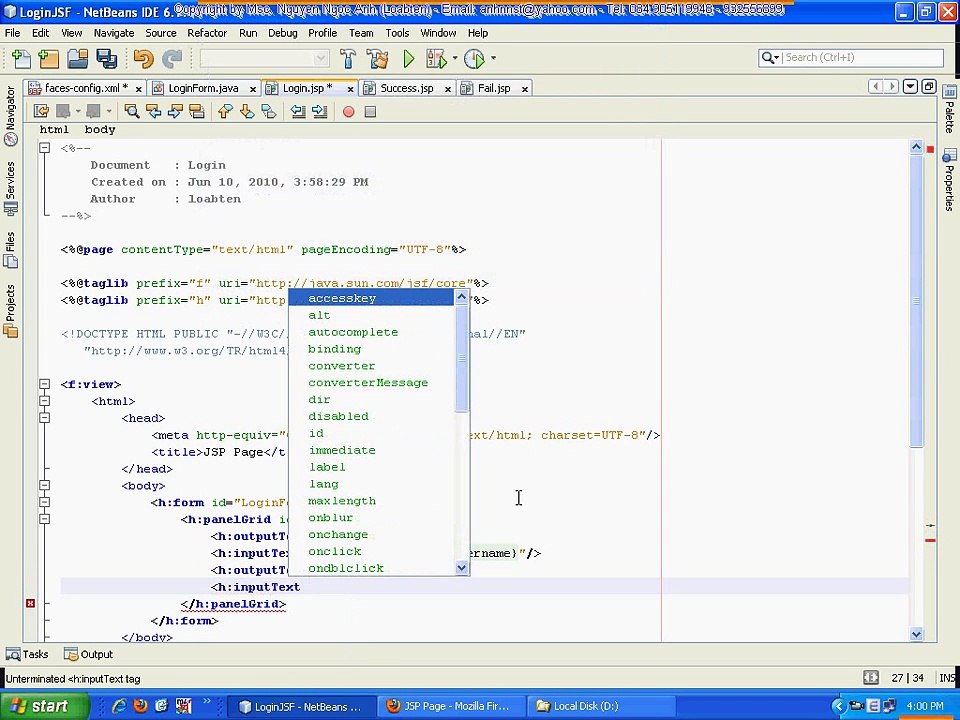Toggle the Highlight Search icon
This screenshot has width=960, height=720.
(197, 111)
